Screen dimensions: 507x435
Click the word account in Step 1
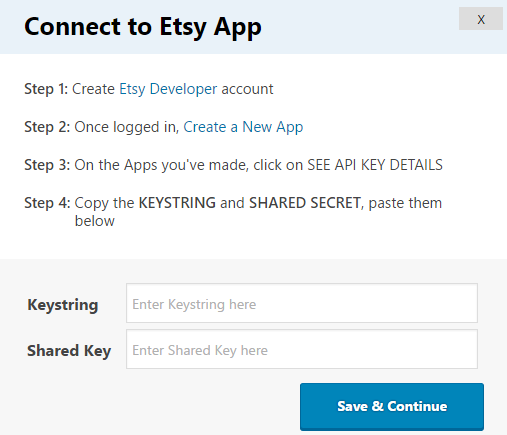(x=247, y=89)
